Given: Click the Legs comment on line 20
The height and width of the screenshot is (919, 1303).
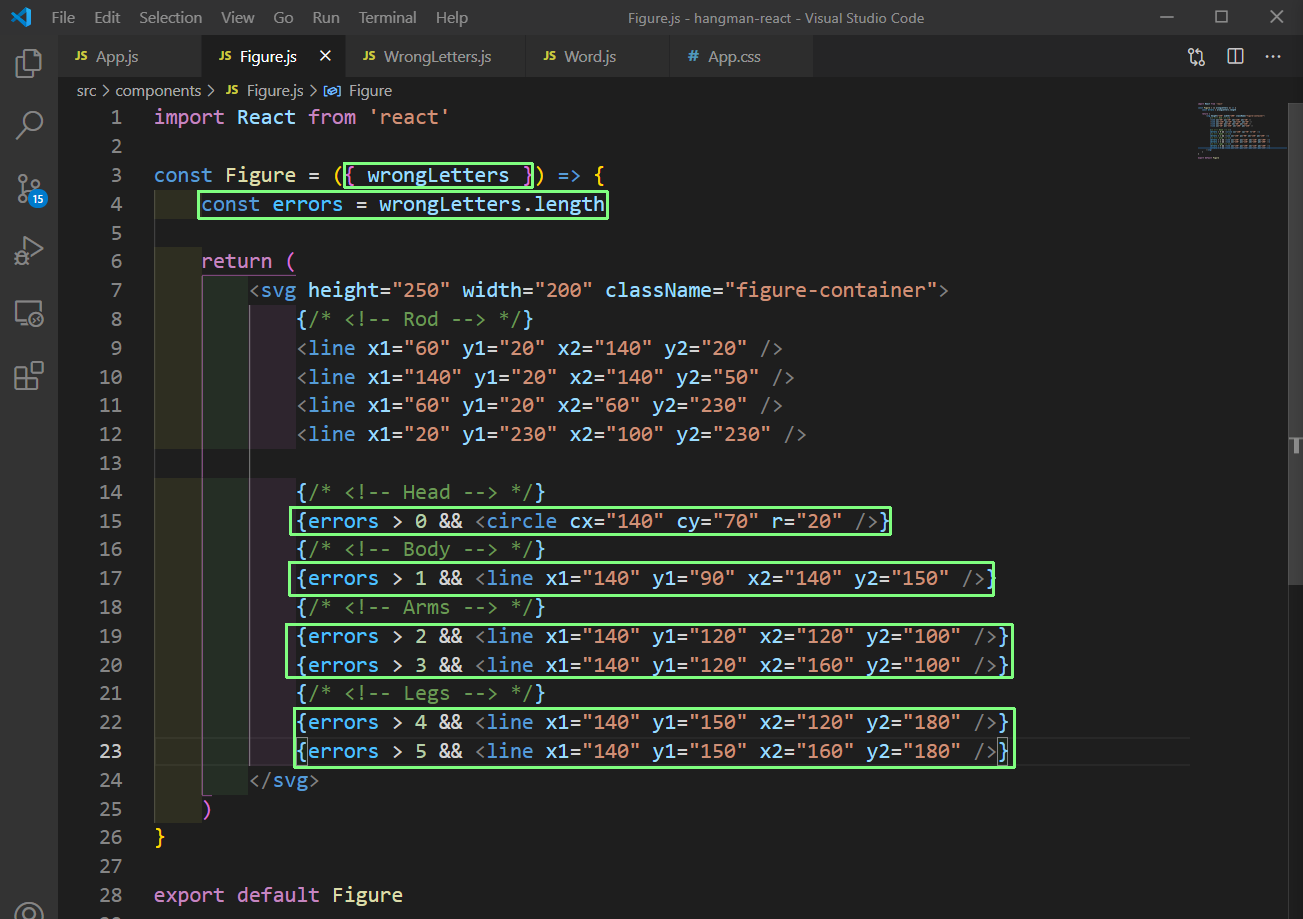Looking at the screenshot, I should pyautogui.click(x=420, y=693).
